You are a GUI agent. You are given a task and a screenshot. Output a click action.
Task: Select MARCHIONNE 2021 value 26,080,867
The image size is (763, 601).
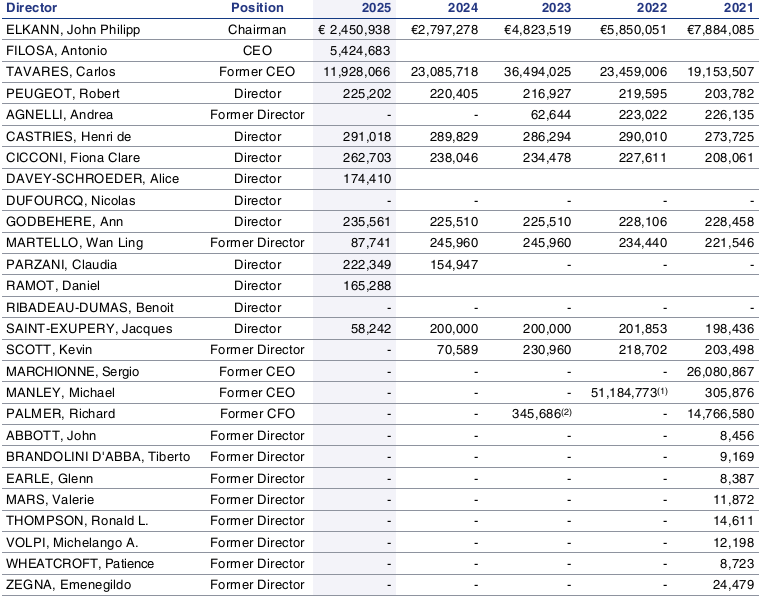714,371
